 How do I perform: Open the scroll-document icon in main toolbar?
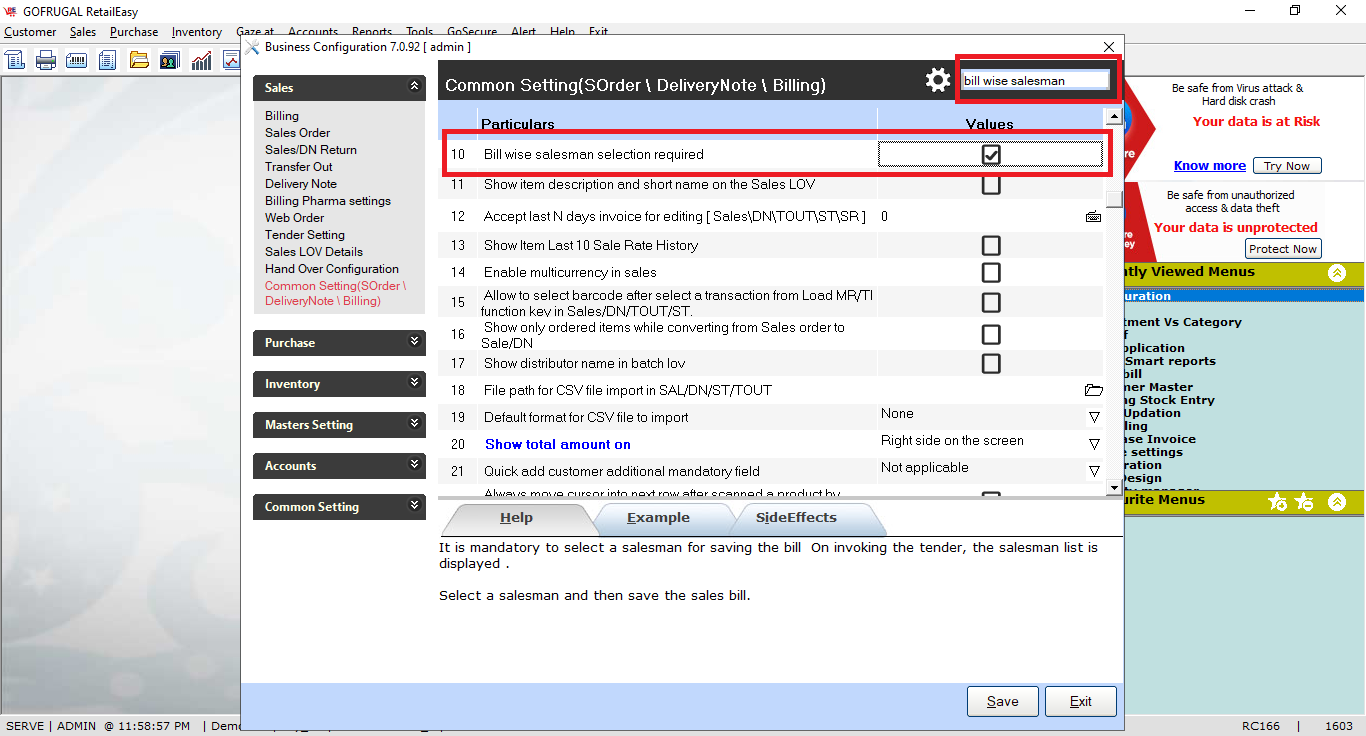pos(15,61)
